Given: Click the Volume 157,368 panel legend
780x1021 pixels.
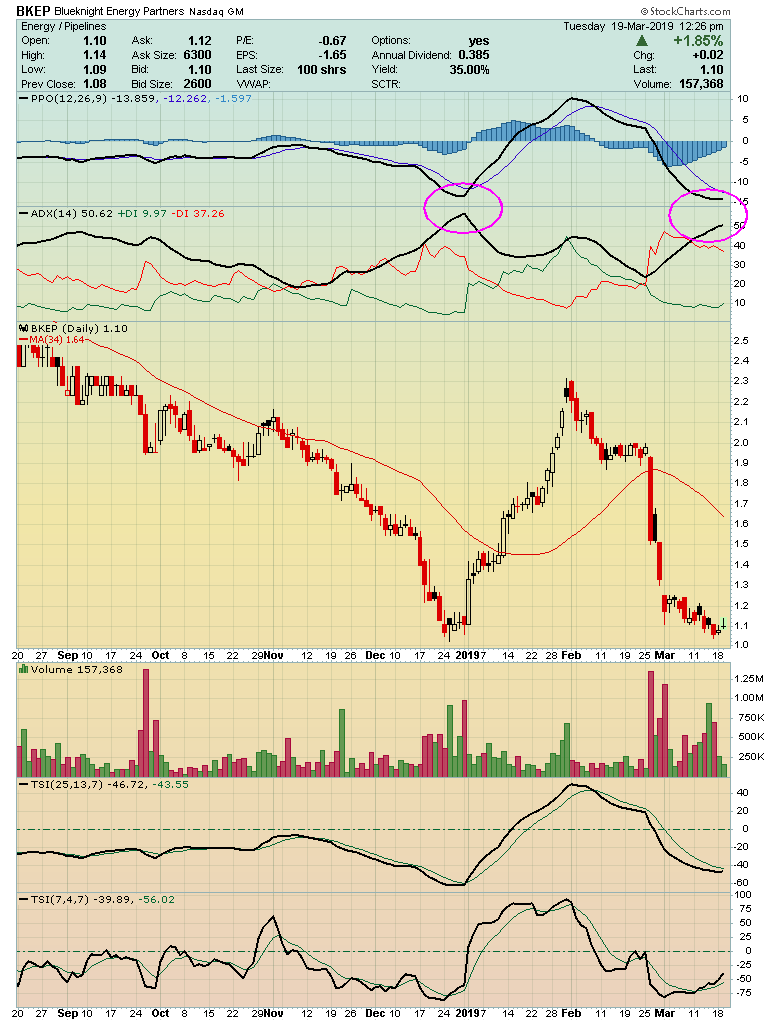Looking at the screenshot, I should (76, 669).
